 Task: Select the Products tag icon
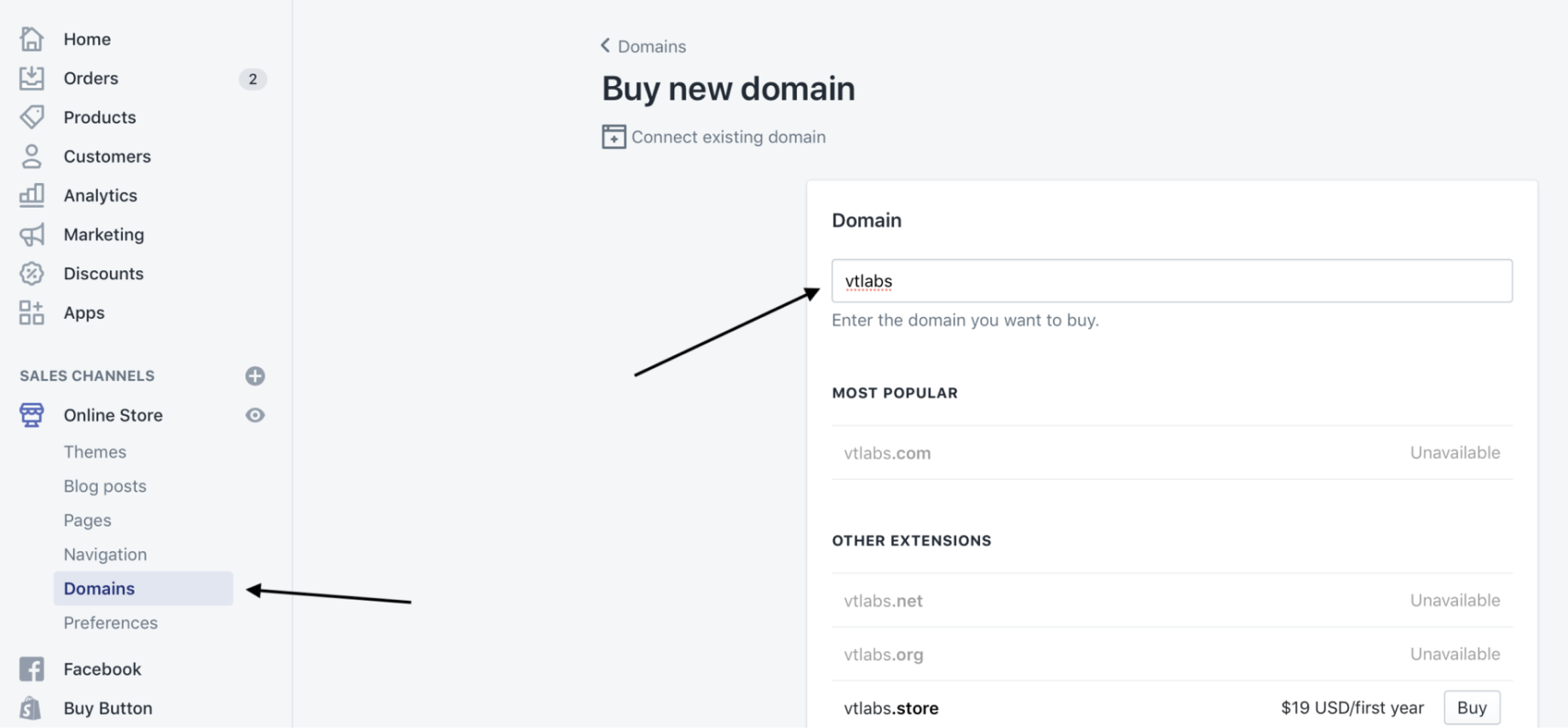[x=32, y=116]
